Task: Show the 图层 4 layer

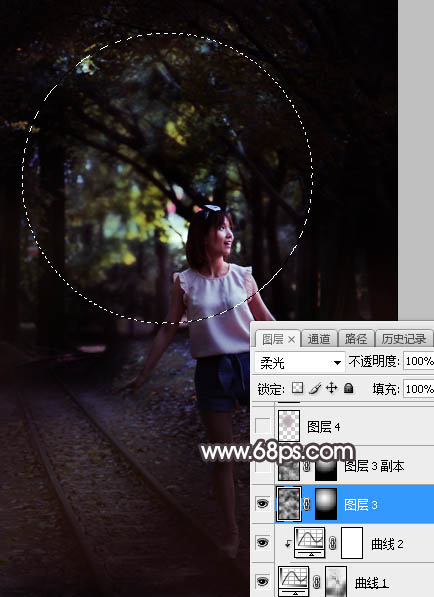Action: coord(262,426)
